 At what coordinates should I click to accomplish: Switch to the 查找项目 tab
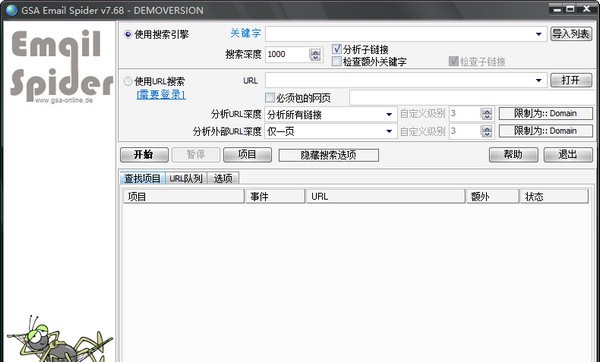click(142, 178)
